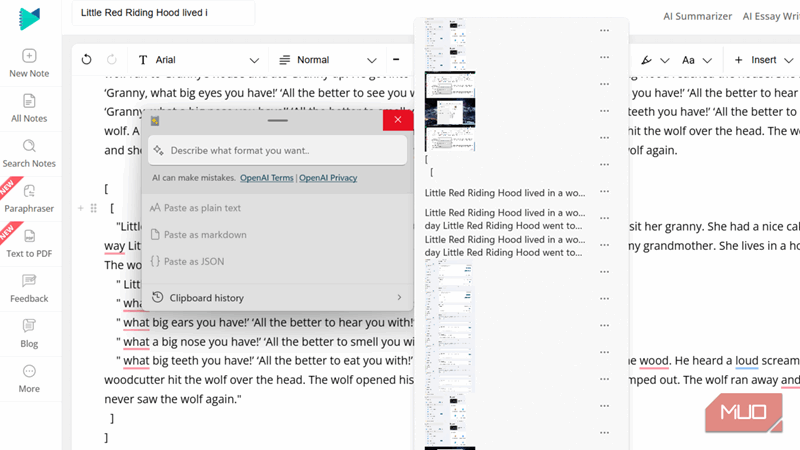
Task: Expand the Aa text case dropdown
Action: click(696, 60)
